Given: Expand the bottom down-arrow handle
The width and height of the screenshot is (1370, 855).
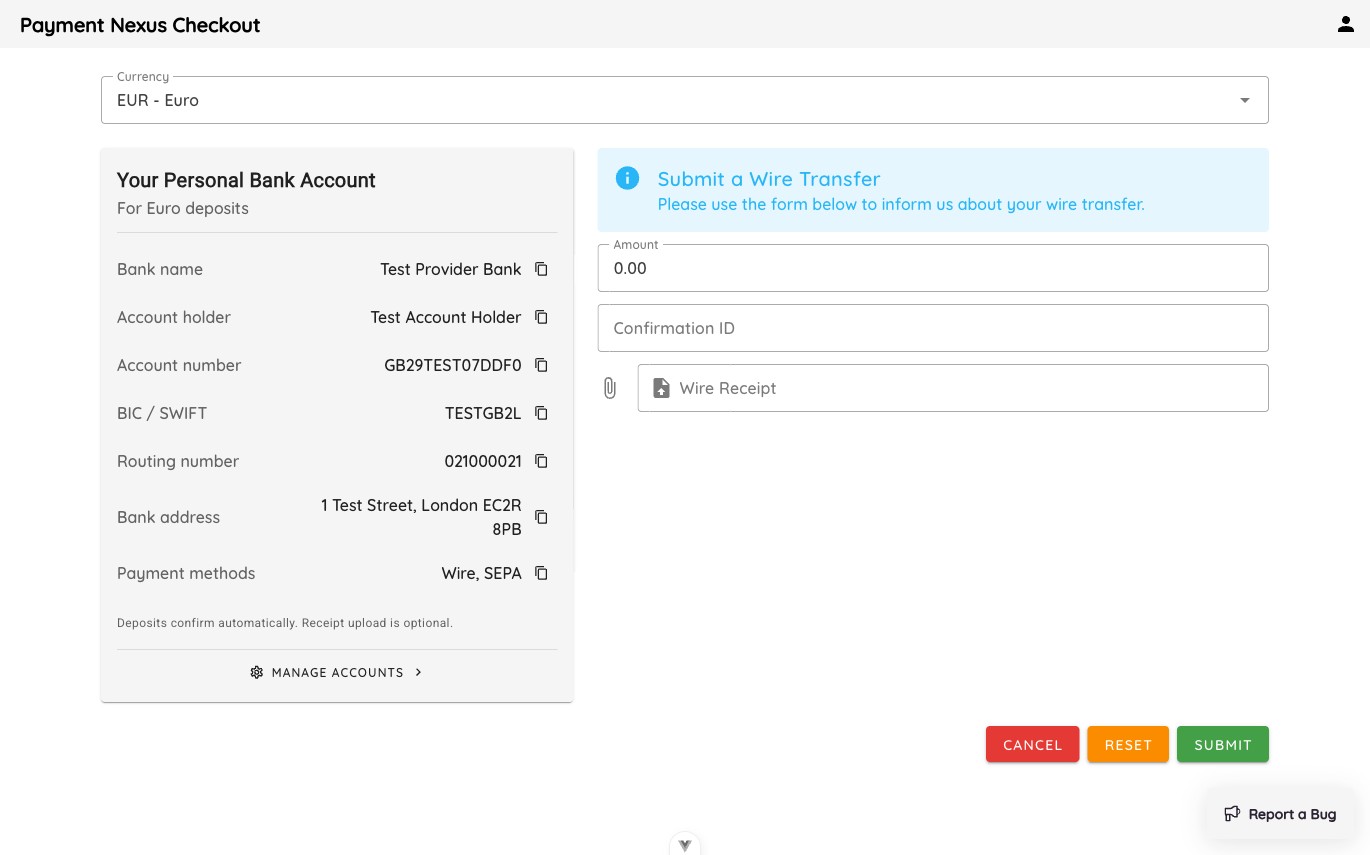Looking at the screenshot, I should pyautogui.click(x=685, y=845).
